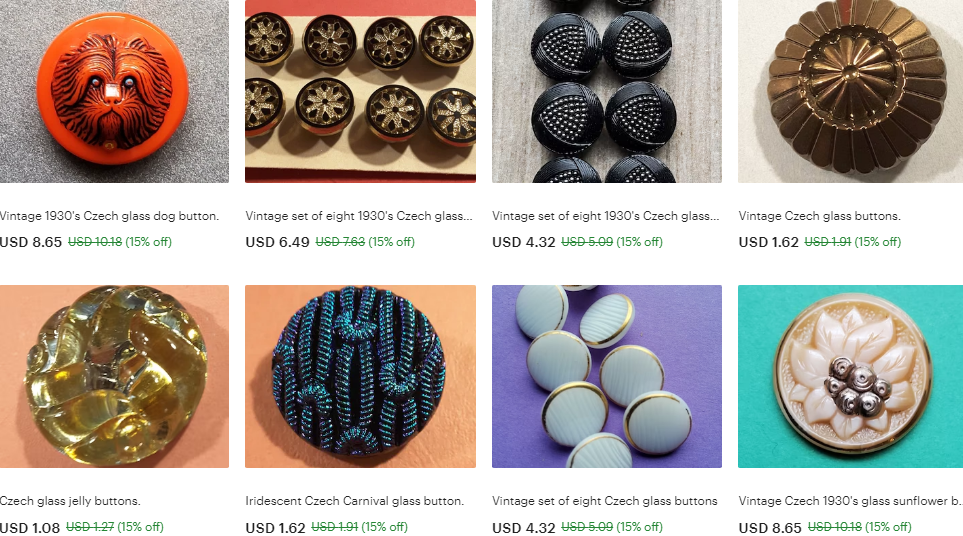
Task: Open the peach sunflower button photo
Action: coord(851,376)
